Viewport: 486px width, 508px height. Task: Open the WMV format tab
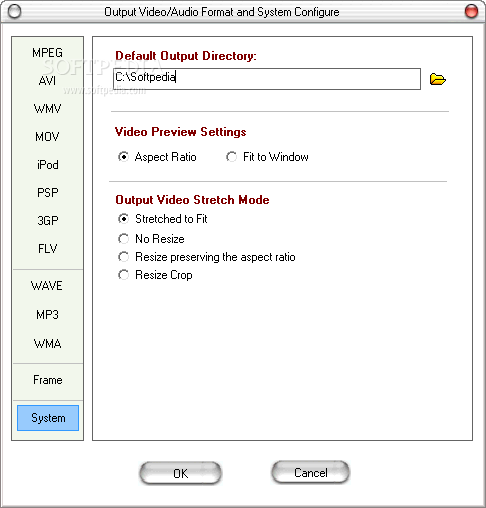click(x=47, y=109)
